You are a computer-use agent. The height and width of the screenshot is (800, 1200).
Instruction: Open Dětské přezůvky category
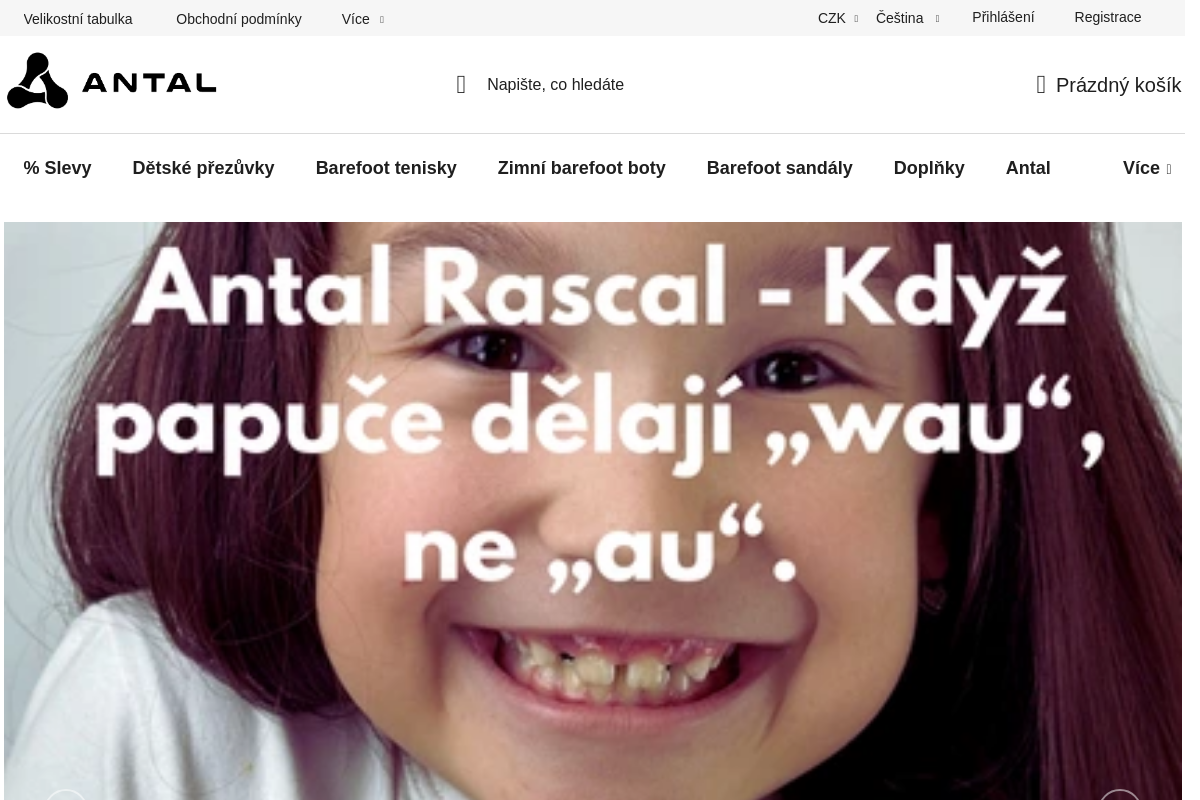(203, 168)
